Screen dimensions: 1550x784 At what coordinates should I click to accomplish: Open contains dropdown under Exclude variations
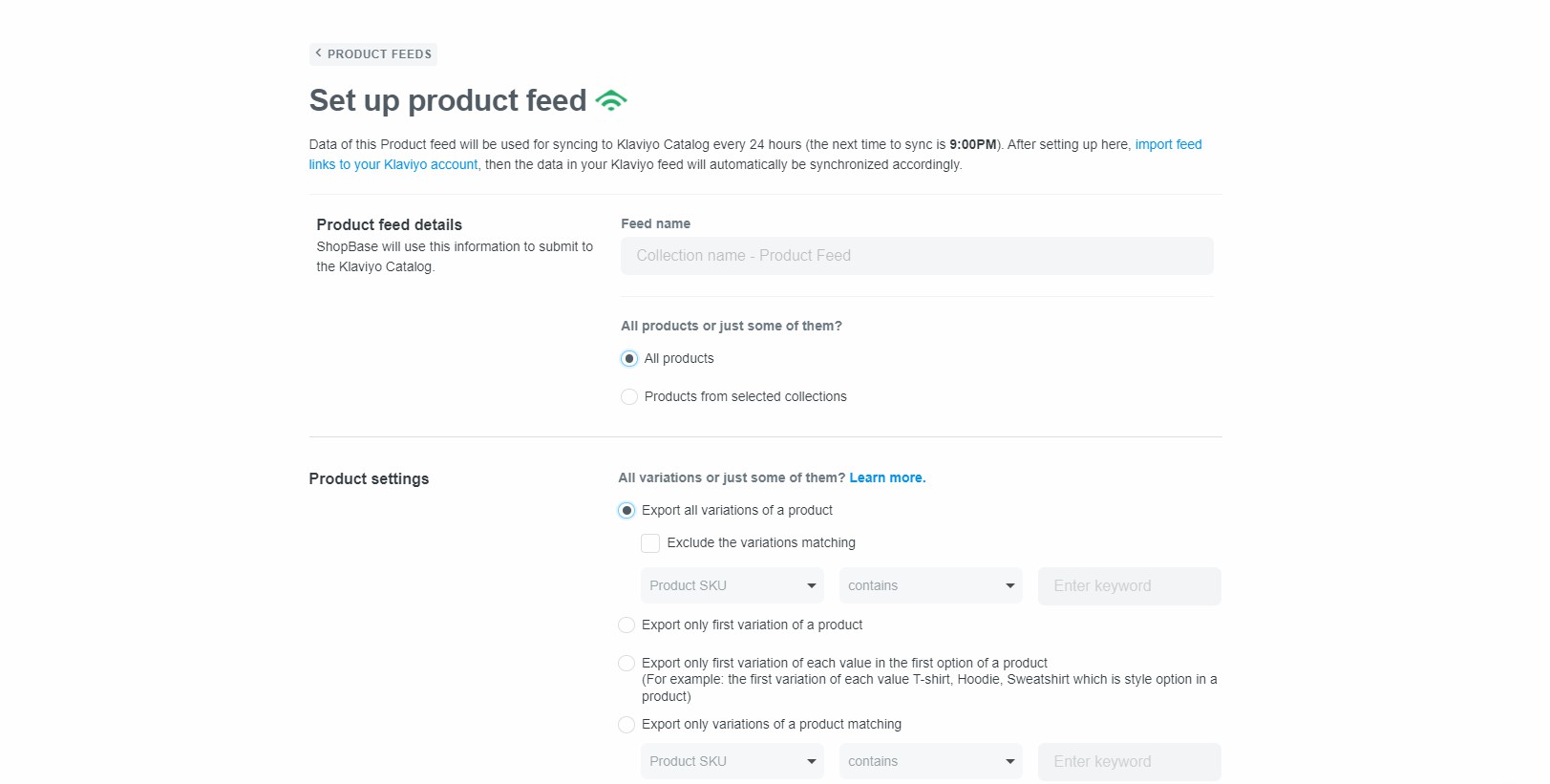click(930, 586)
